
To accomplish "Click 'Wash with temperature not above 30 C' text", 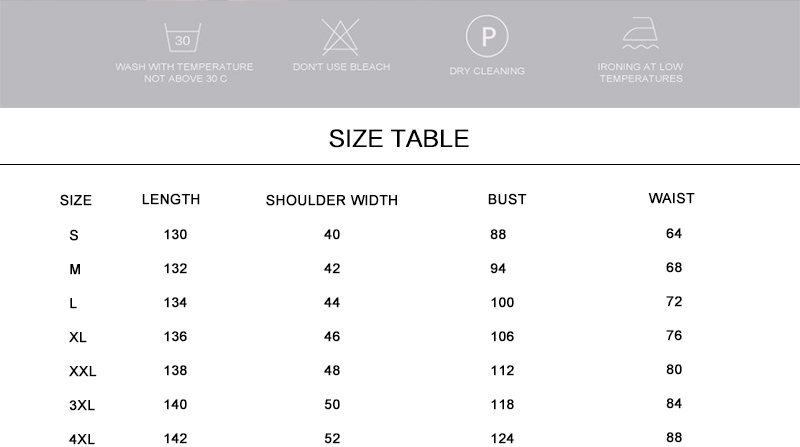I will (185, 72).
